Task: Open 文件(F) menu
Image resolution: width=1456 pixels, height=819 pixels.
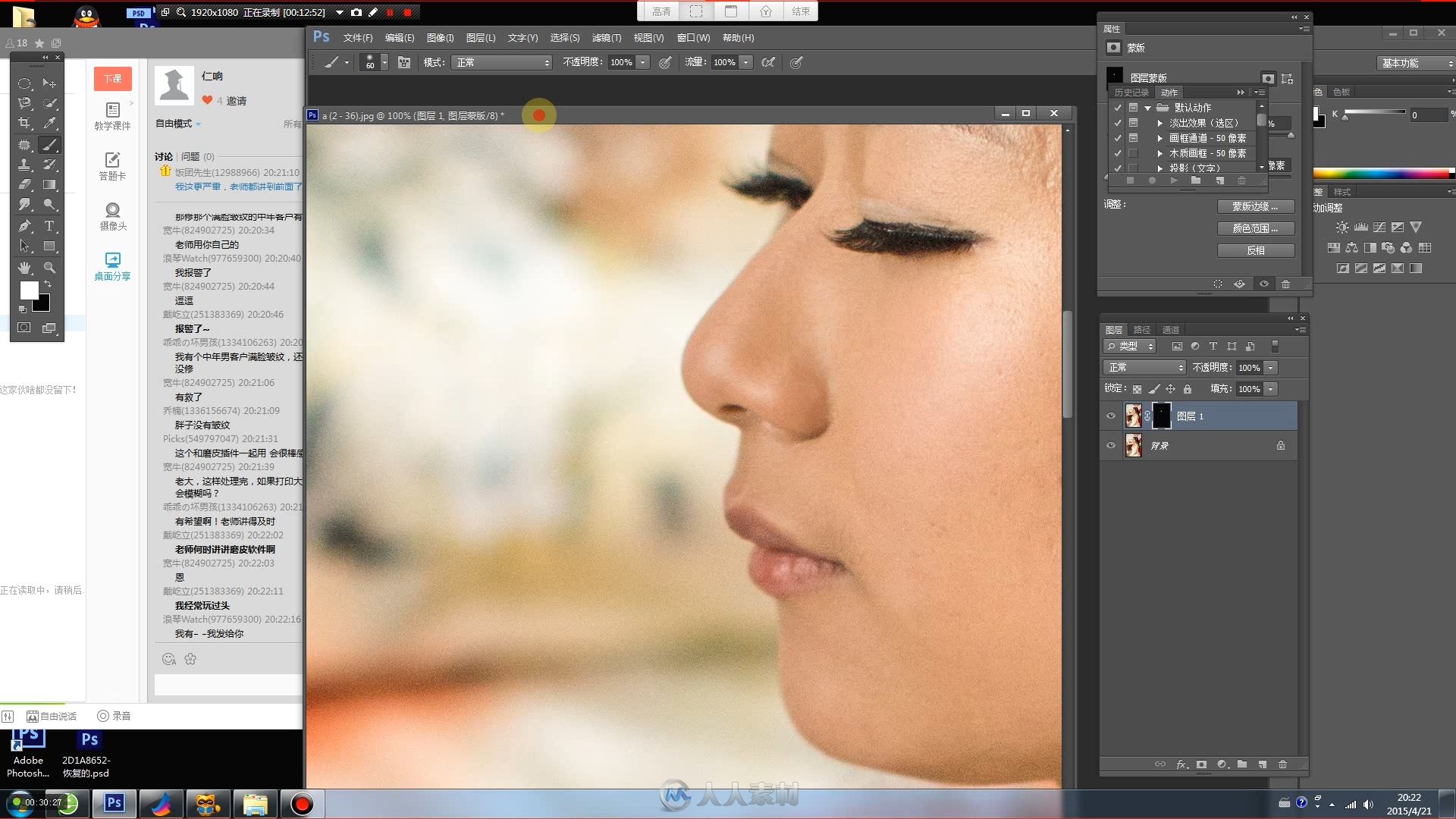Action: [358, 37]
